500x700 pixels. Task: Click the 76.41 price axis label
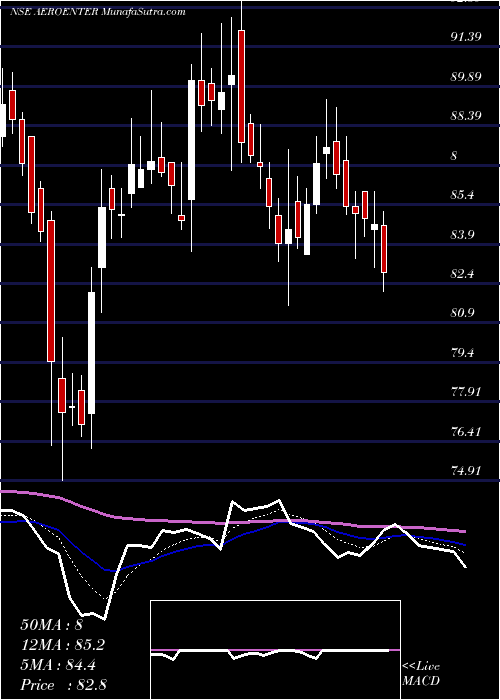(466, 432)
